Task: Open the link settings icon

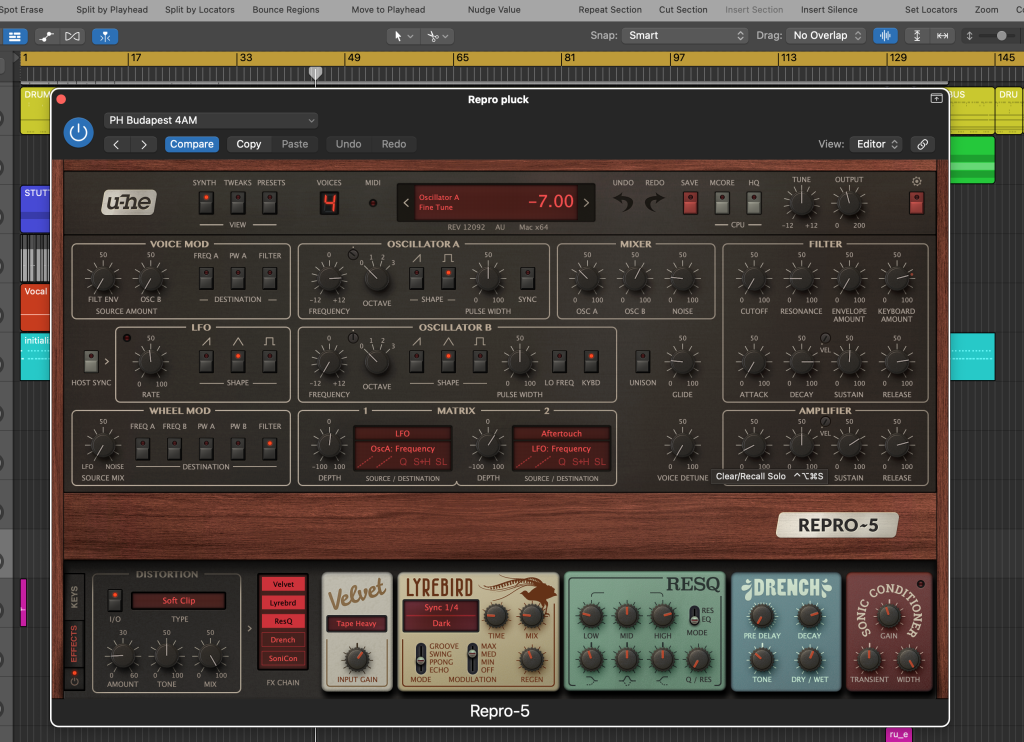Action: pyautogui.click(x=922, y=144)
